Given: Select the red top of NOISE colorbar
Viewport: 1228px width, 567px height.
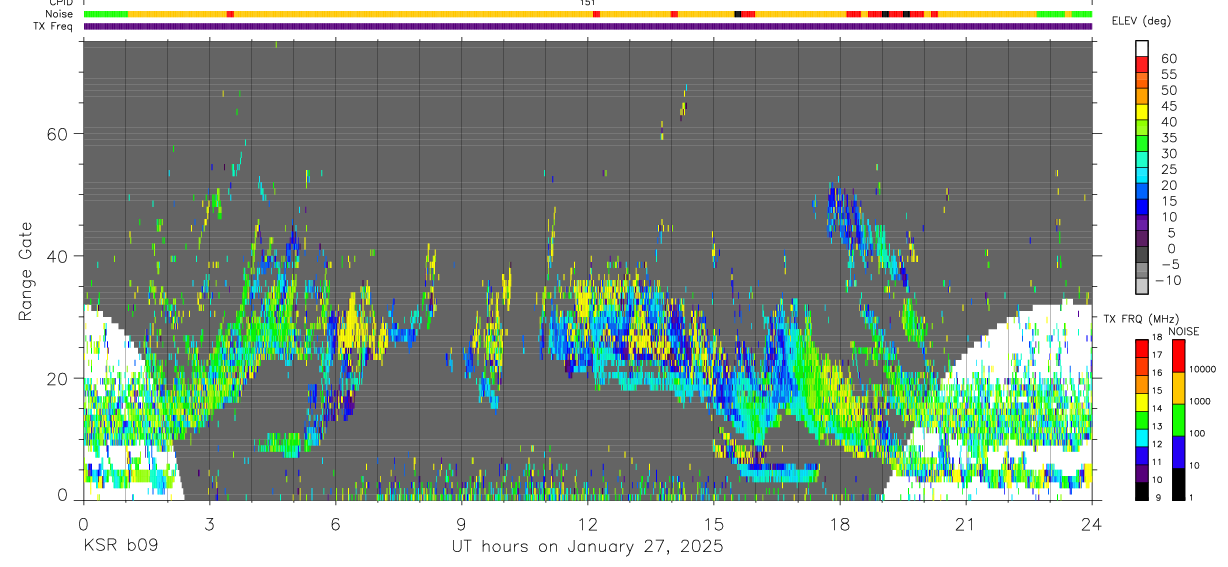Looking at the screenshot, I should 1178,356.
